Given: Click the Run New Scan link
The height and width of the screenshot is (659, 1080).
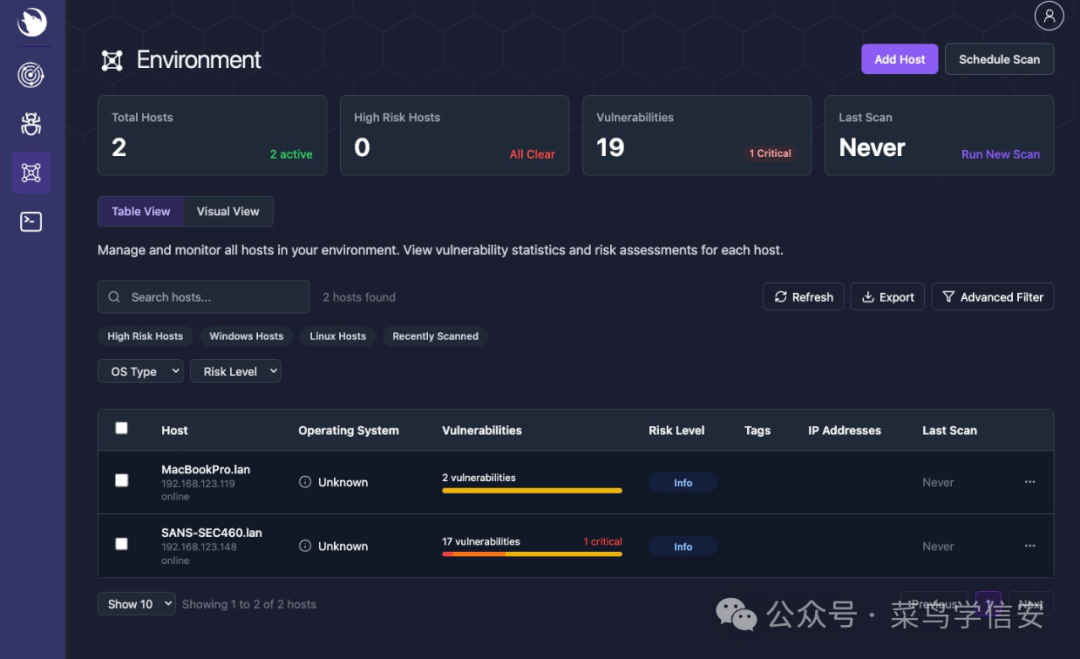Looking at the screenshot, I should (1000, 154).
